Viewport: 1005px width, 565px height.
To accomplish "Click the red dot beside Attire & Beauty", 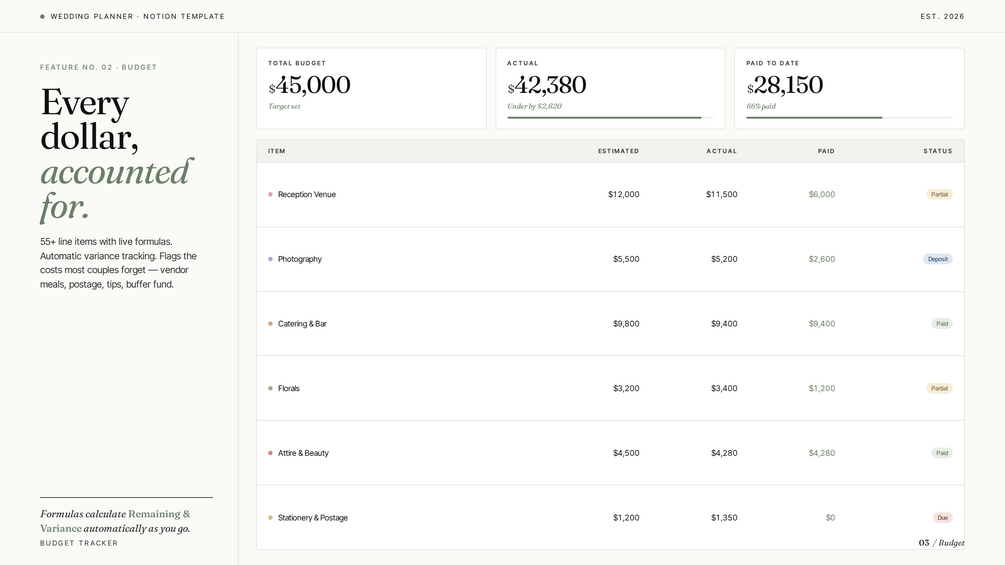I will pyautogui.click(x=270, y=453).
